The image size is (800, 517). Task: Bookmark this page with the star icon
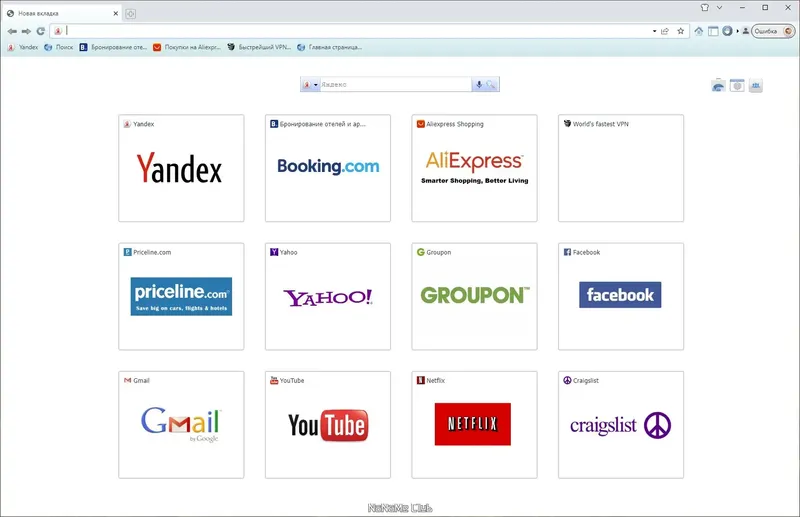click(x=681, y=31)
